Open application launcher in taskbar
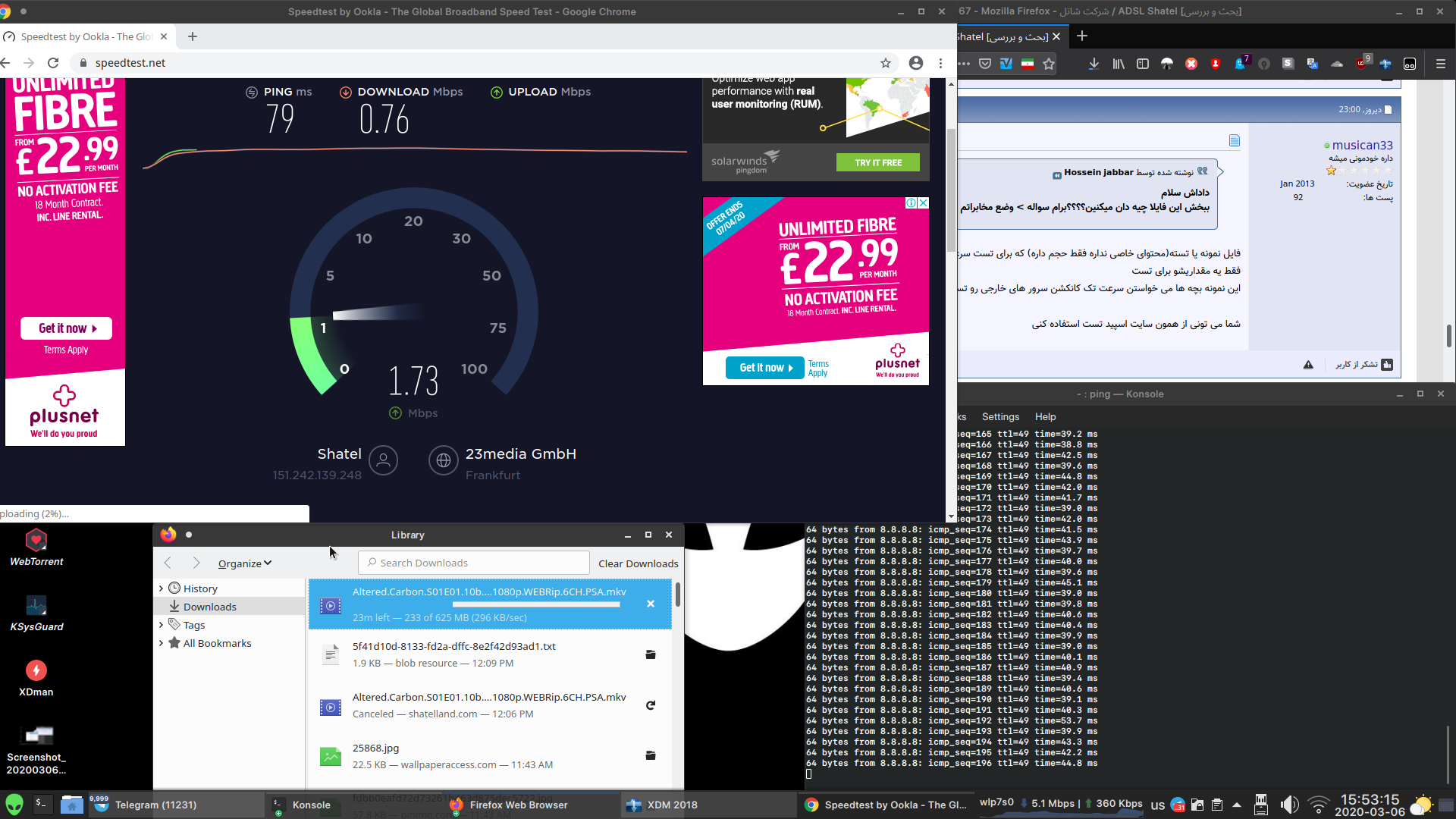Image resolution: width=1456 pixels, height=819 pixels. tap(14, 805)
